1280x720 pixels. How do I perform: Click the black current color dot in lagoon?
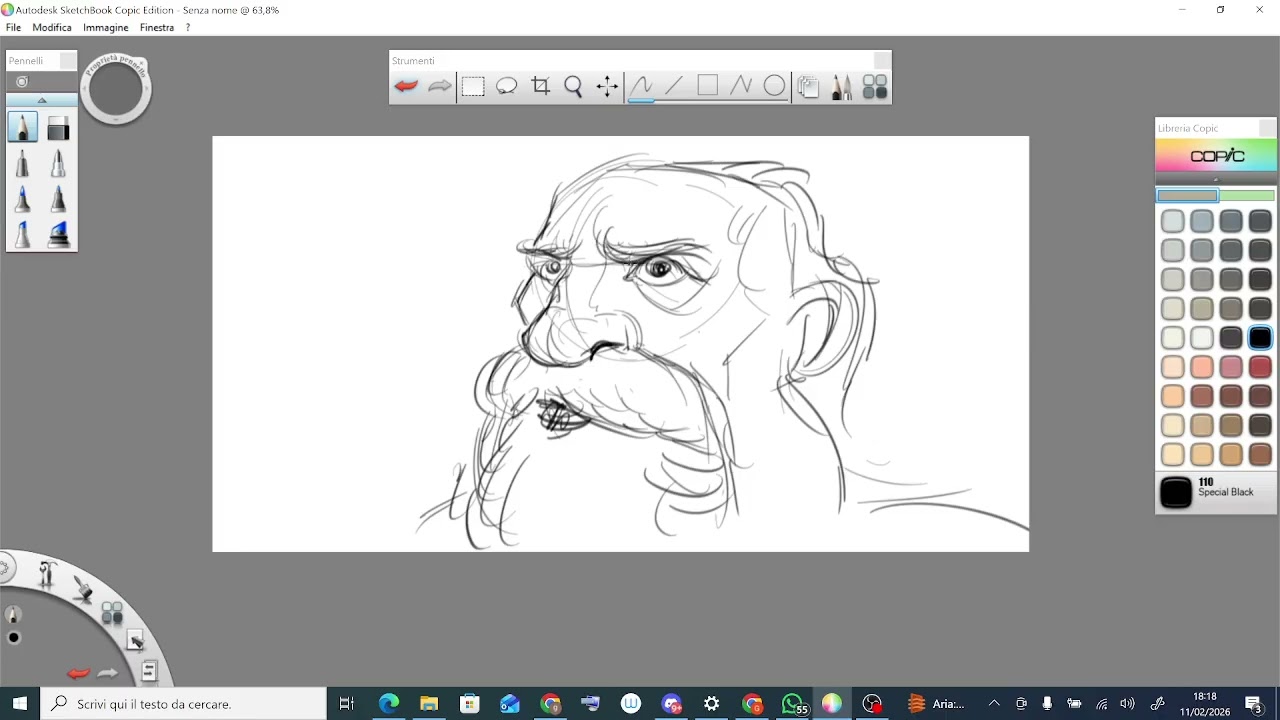point(14,638)
